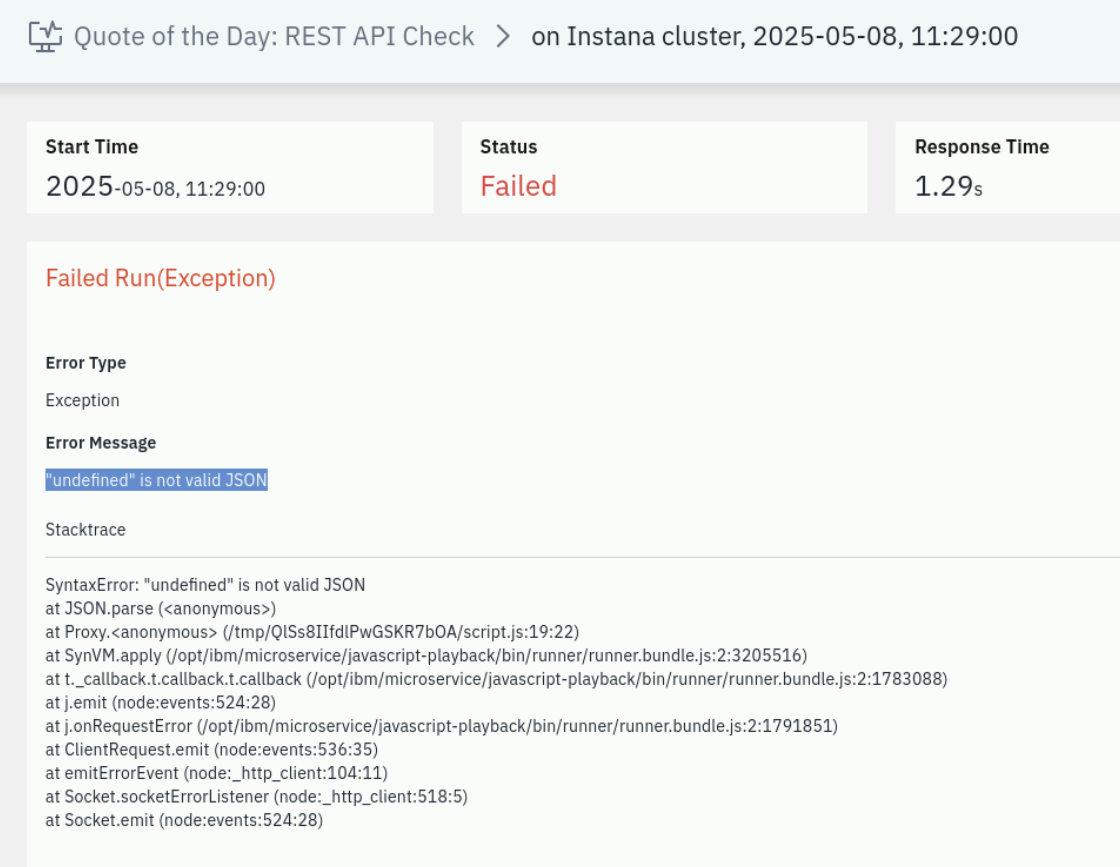The width and height of the screenshot is (1120, 867).
Task: Click the Exception error type value
Action: coord(82,400)
